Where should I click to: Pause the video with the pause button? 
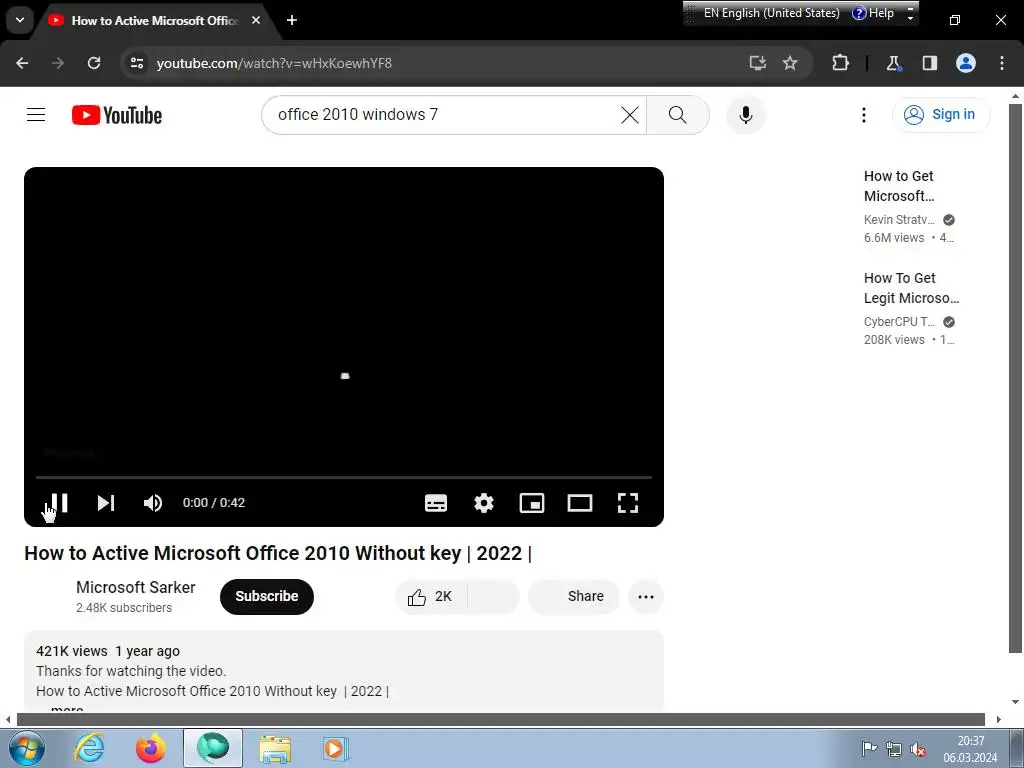(59, 503)
